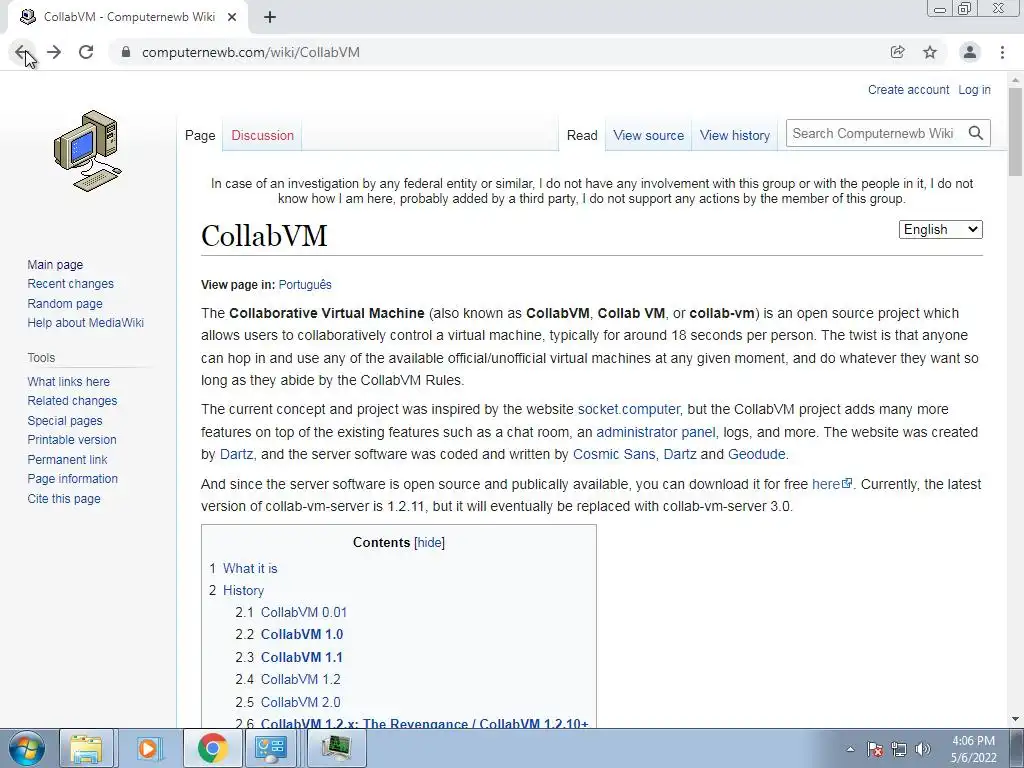Go to the Main page link

tap(55, 264)
